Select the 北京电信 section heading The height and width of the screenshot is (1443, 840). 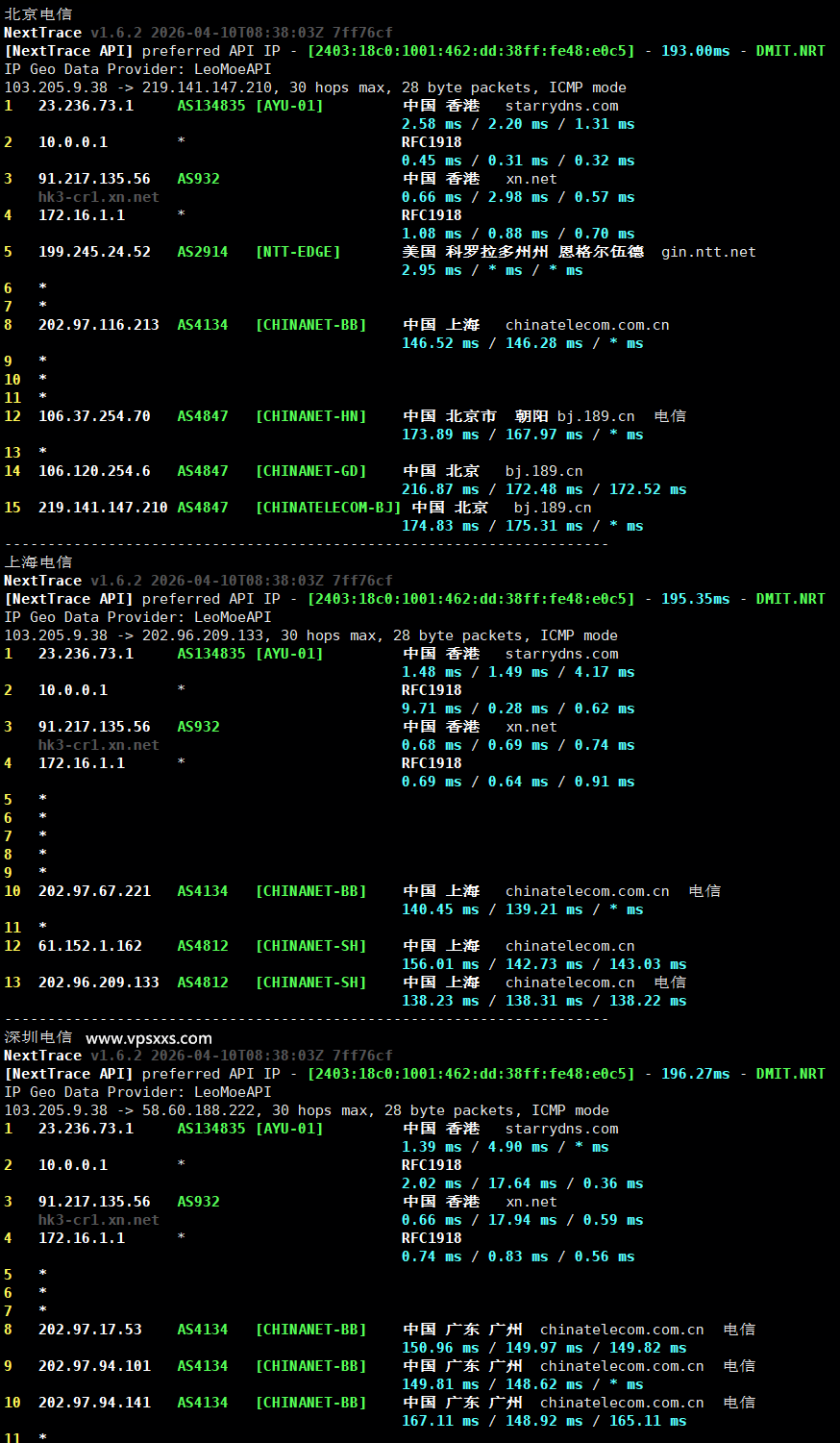coord(38,14)
